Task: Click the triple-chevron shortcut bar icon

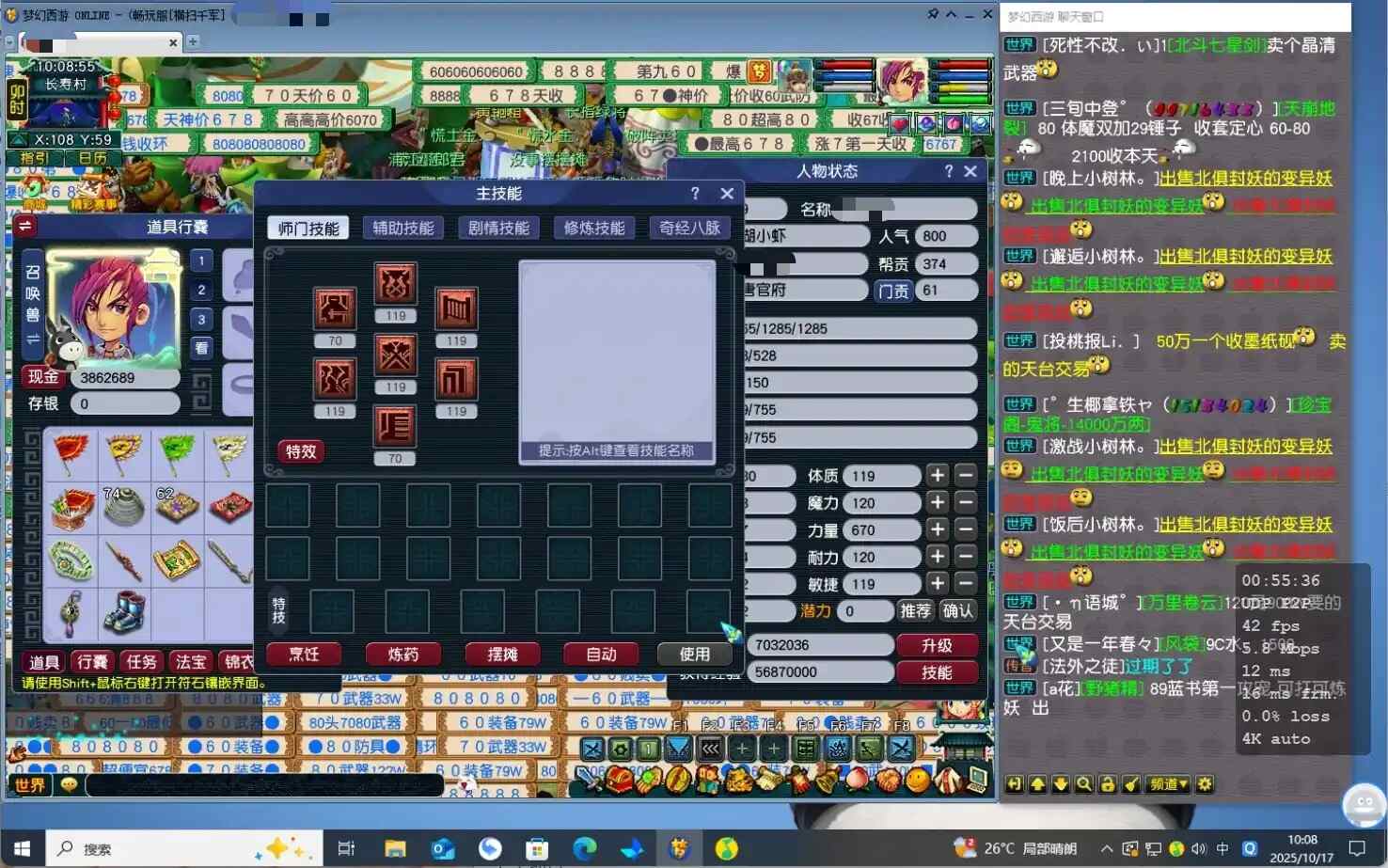Action: [x=711, y=749]
